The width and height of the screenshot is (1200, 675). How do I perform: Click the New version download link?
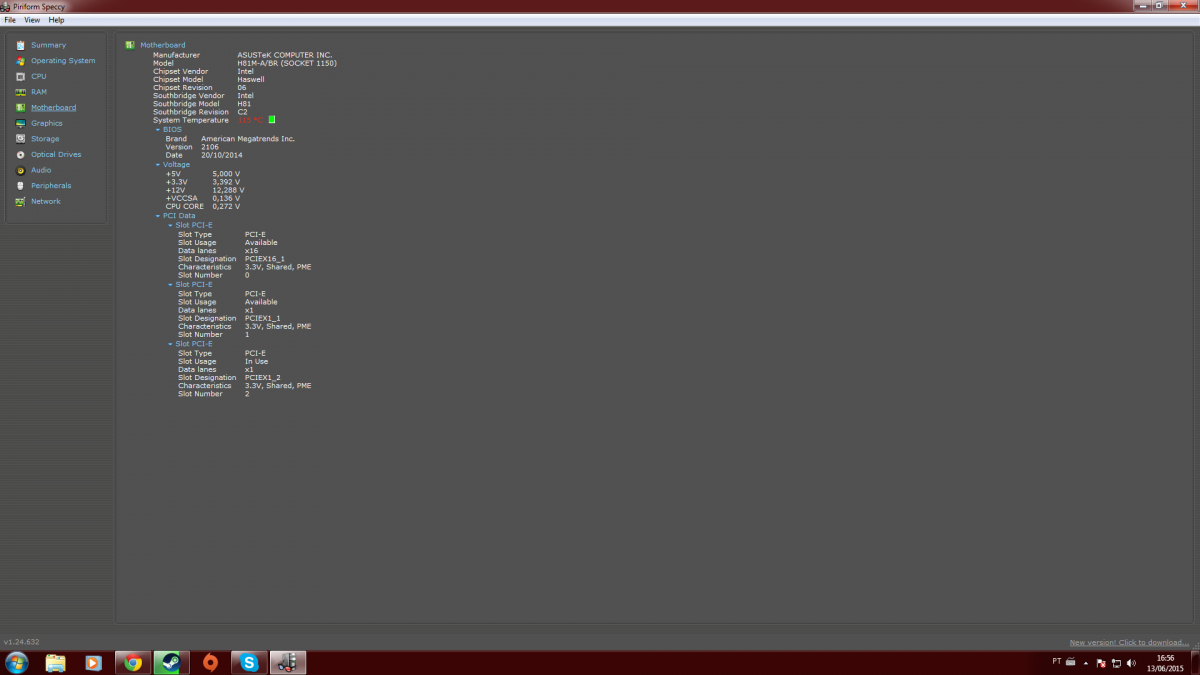coord(1129,643)
